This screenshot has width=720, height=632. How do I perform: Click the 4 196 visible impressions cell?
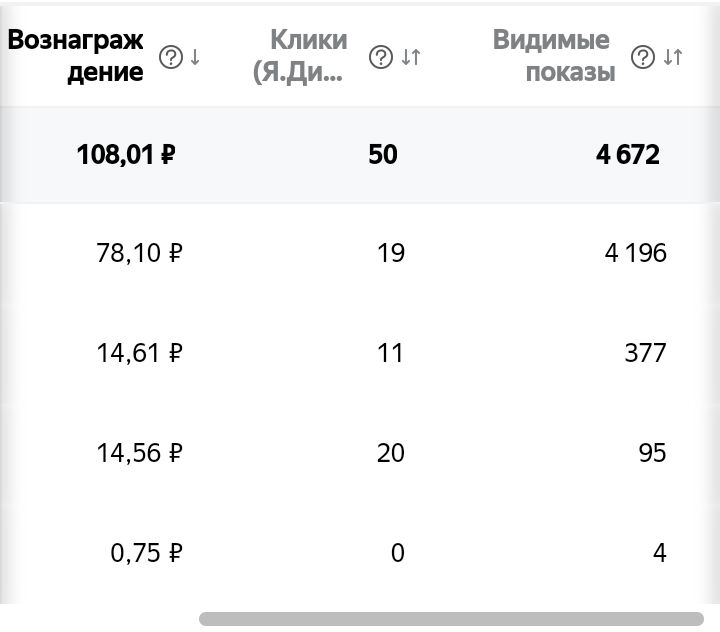coord(635,253)
